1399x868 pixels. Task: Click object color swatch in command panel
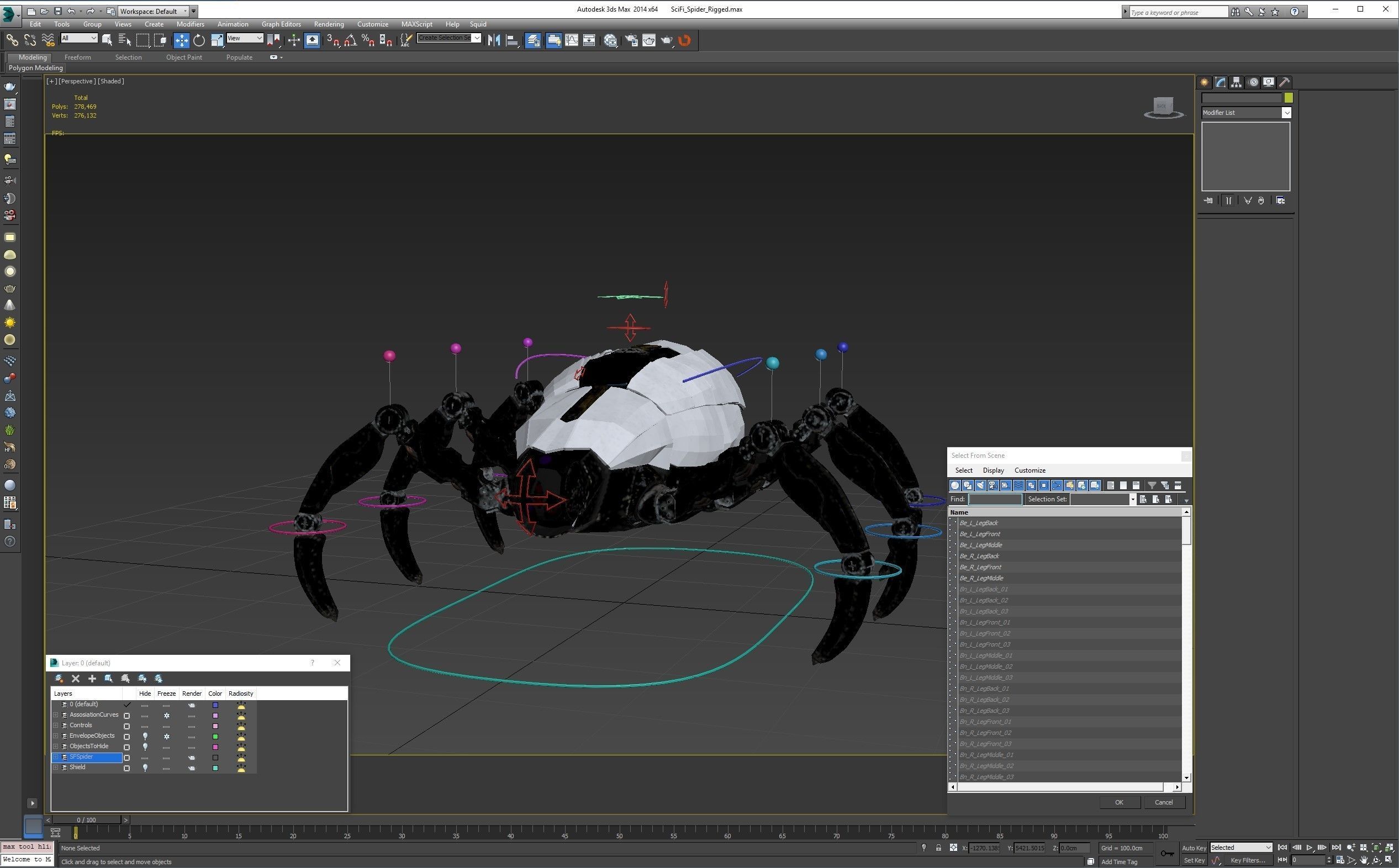pos(1288,98)
